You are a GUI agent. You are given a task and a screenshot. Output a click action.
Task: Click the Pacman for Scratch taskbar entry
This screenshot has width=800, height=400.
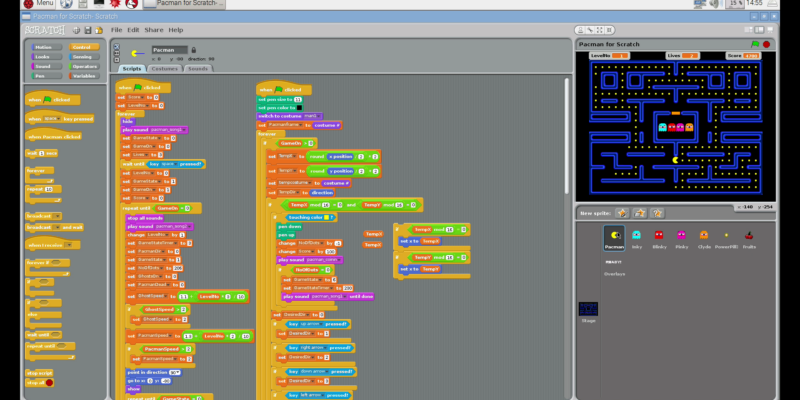pyautogui.click(x=184, y=4)
